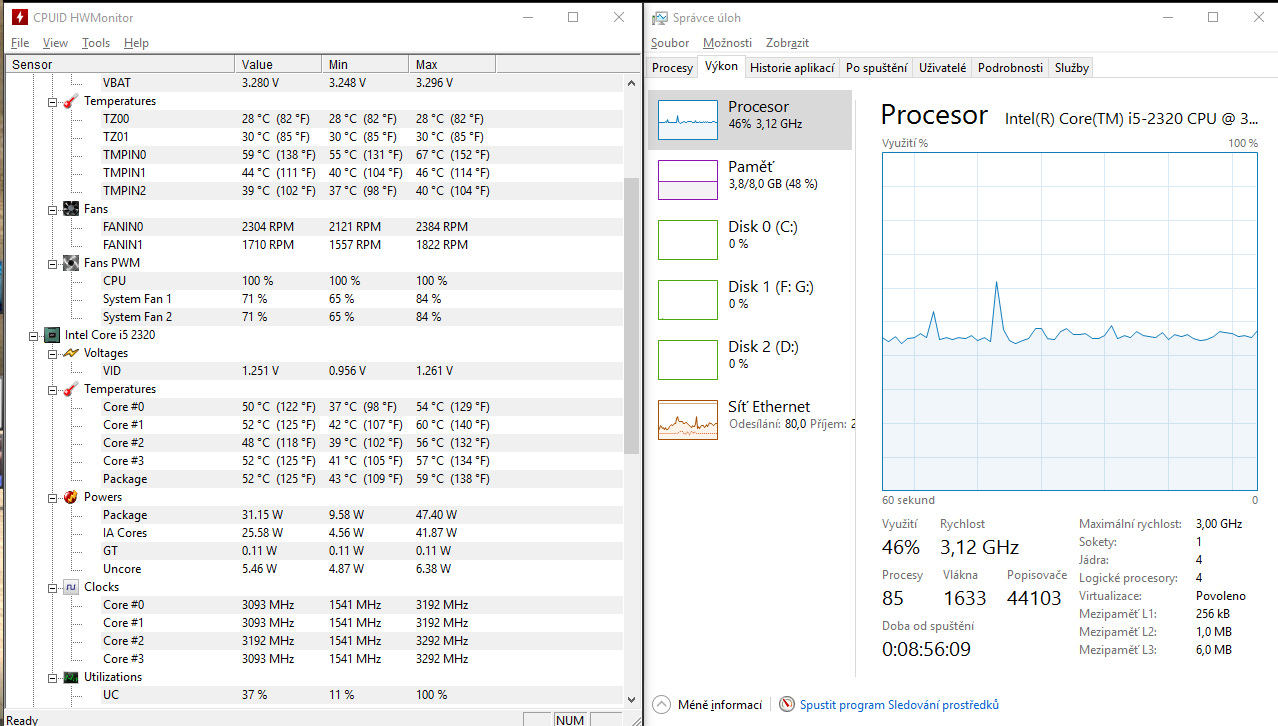Collapse the Clocks tree node

(x=53, y=587)
